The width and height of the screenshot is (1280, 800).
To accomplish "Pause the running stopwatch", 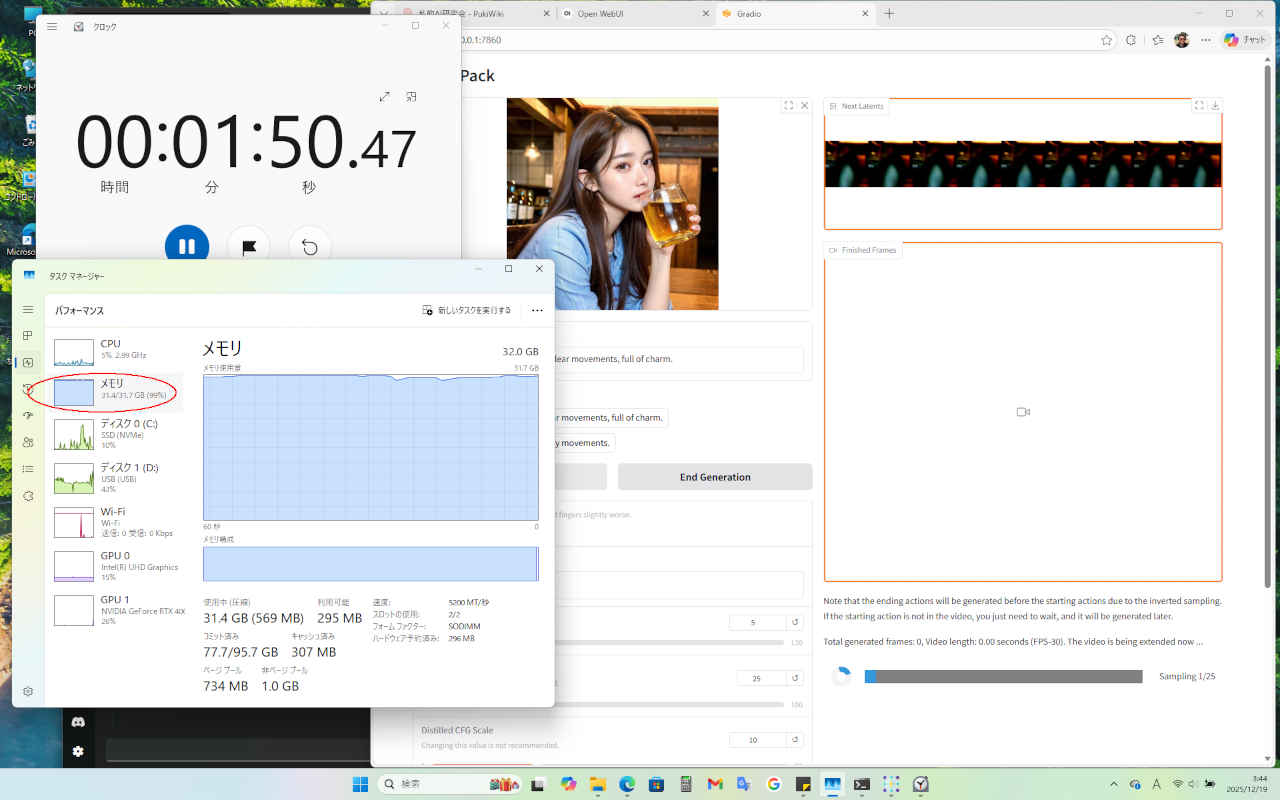I will click(x=187, y=246).
